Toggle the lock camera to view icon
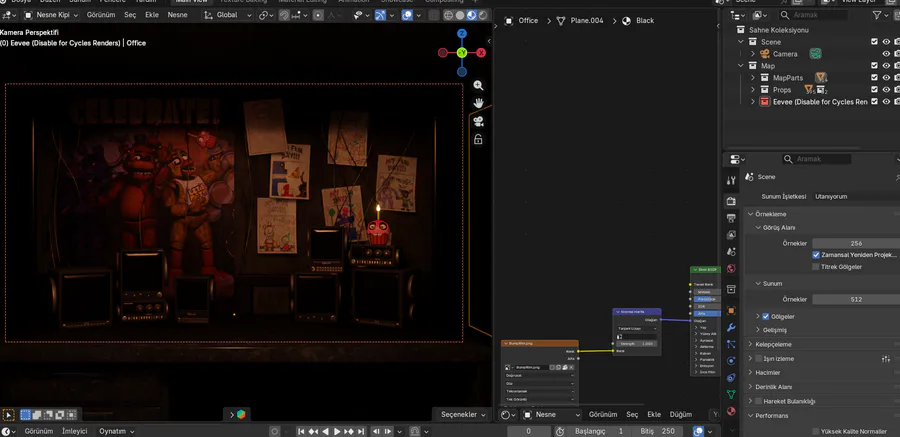900x437 pixels. (x=478, y=139)
